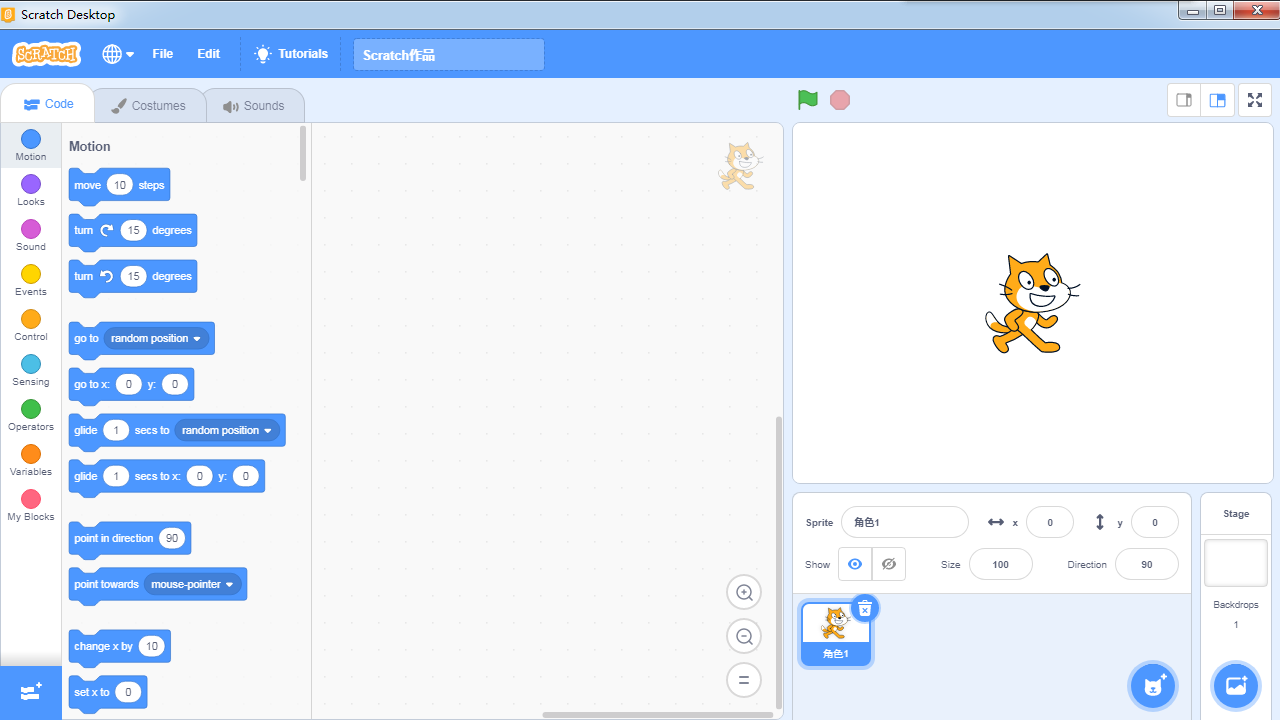Reset workspace zoom to default
This screenshot has width=1280, height=720.
point(744,680)
